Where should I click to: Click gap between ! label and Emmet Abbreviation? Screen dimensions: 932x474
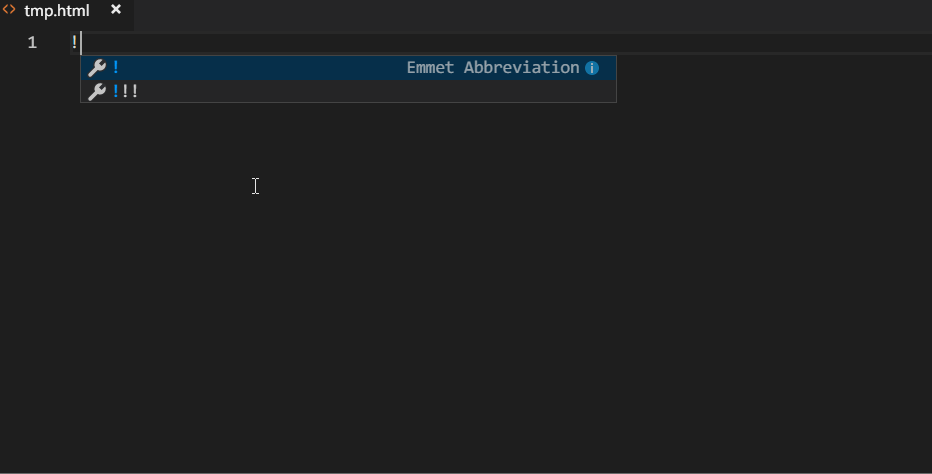click(260, 68)
